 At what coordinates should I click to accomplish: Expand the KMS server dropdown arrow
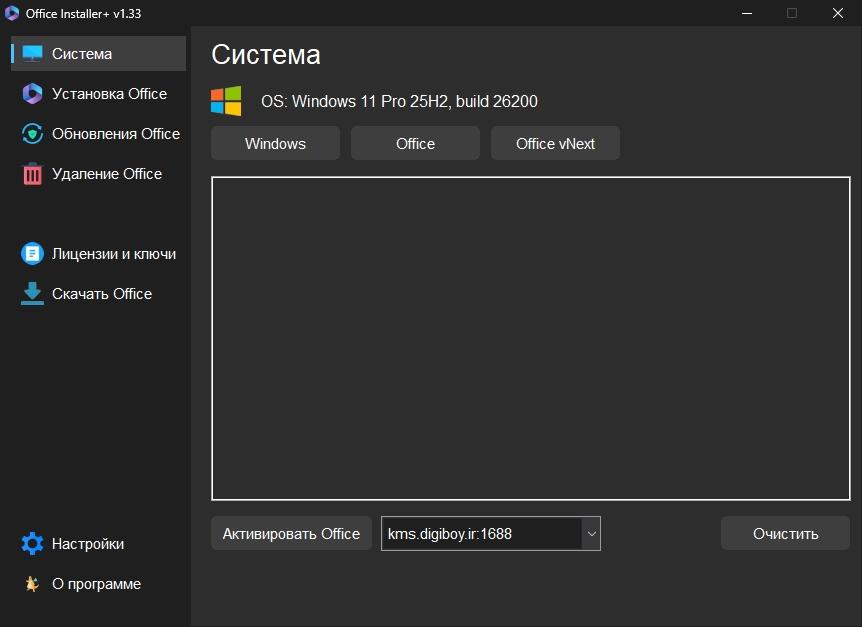(592, 534)
